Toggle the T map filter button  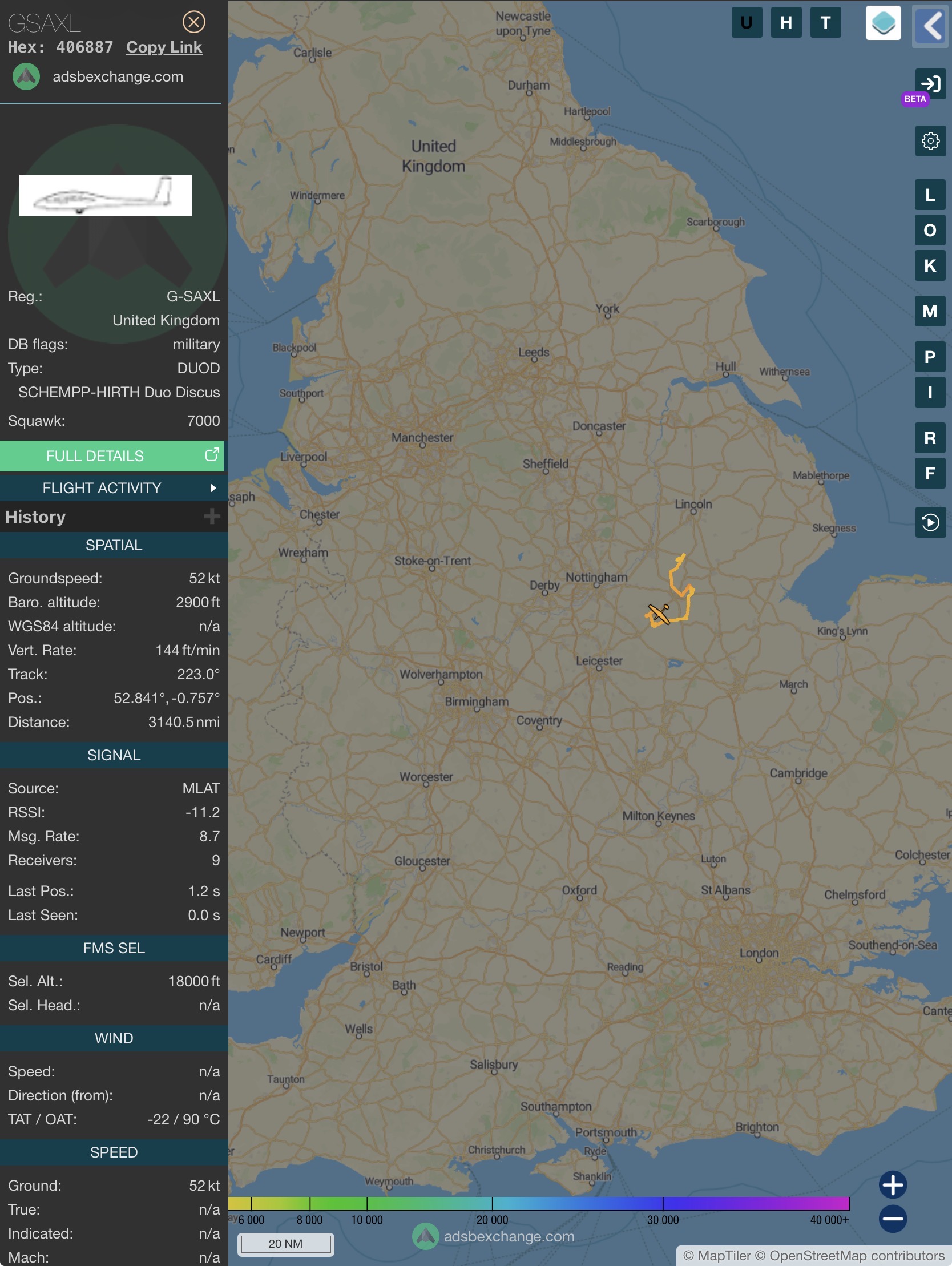click(x=825, y=22)
